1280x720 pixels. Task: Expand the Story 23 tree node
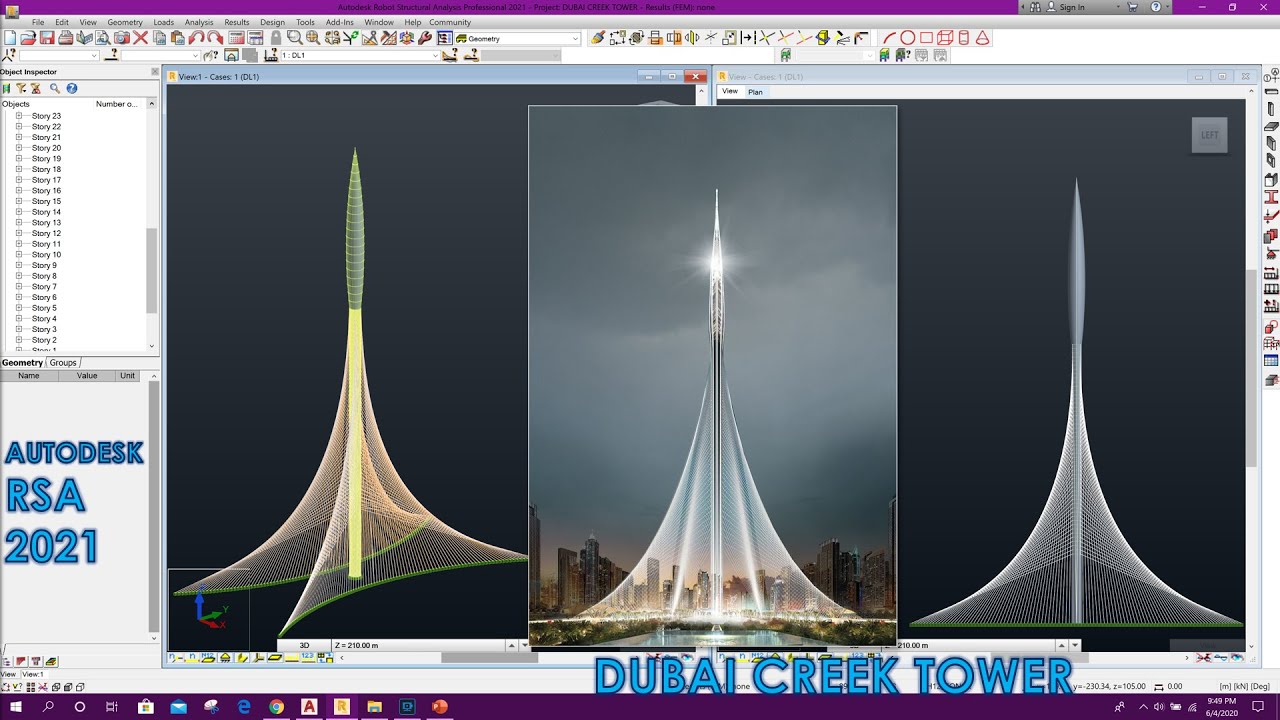coord(20,115)
